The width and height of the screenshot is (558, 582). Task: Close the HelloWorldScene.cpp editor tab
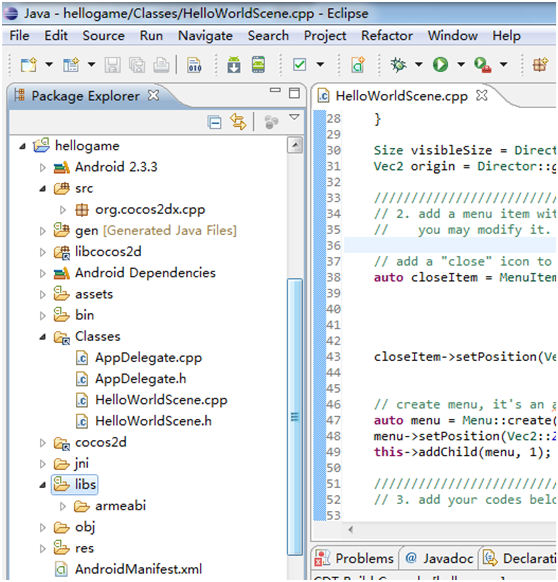[482, 95]
